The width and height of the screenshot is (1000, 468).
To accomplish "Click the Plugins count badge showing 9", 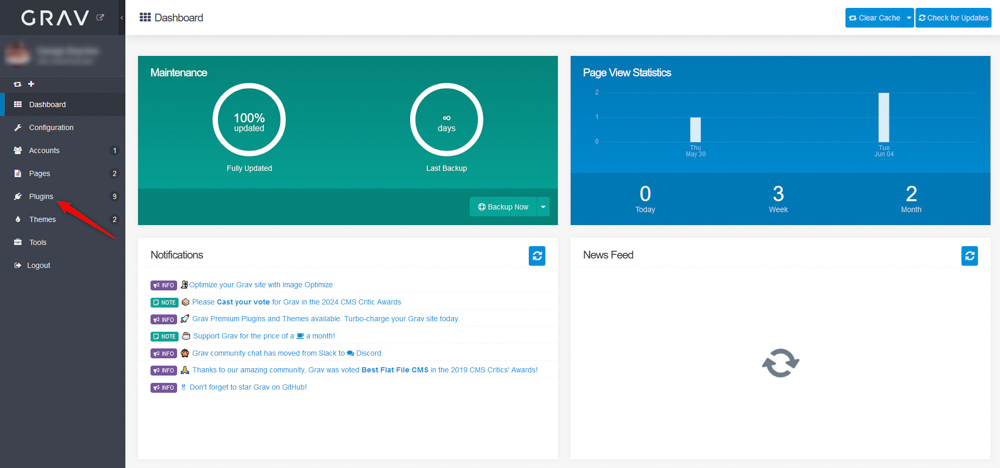I will (115, 196).
